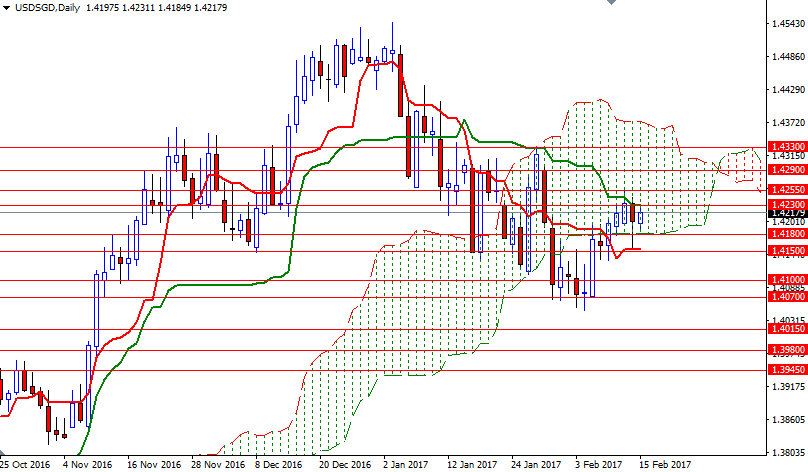Click the 1.42300 red price level label

[787, 205]
